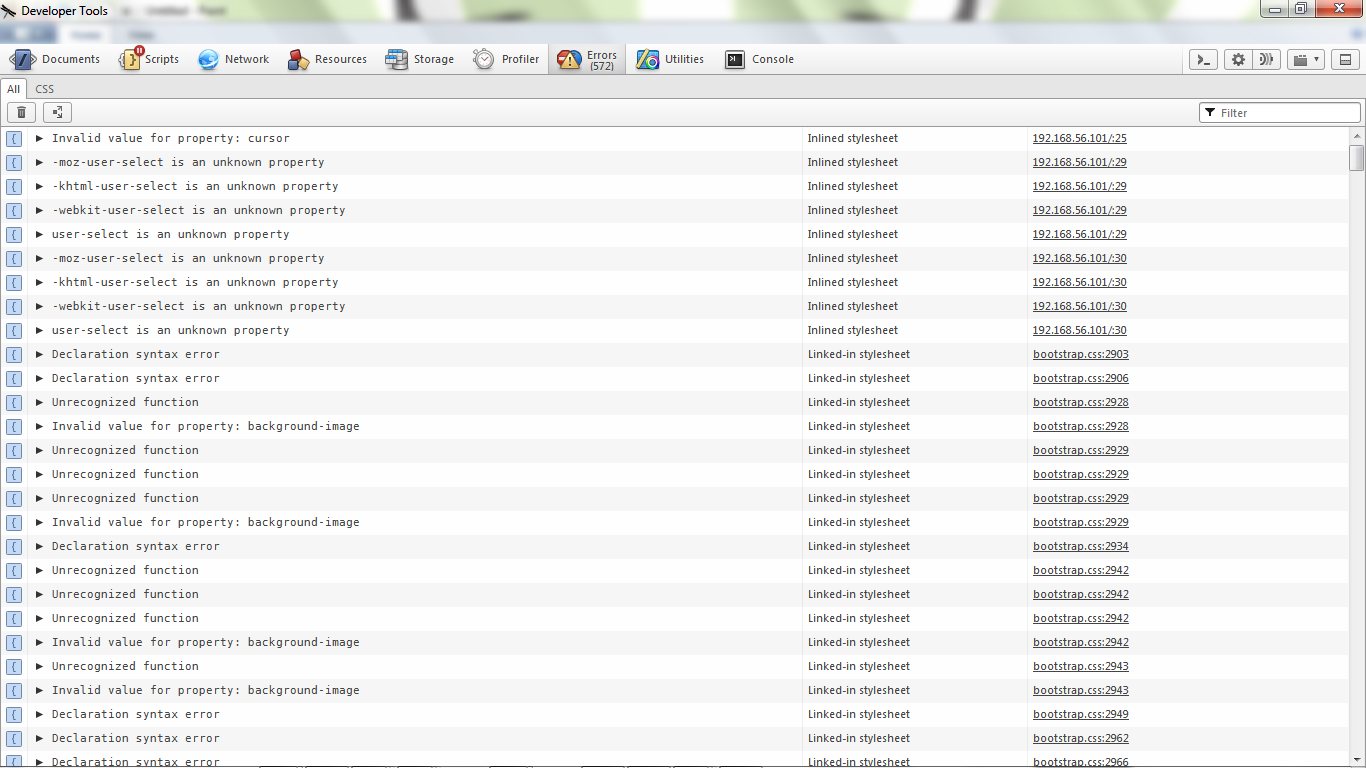The height and width of the screenshot is (768, 1366).
Task: Open the settings gear
Action: pyautogui.click(x=1238, y=59)
